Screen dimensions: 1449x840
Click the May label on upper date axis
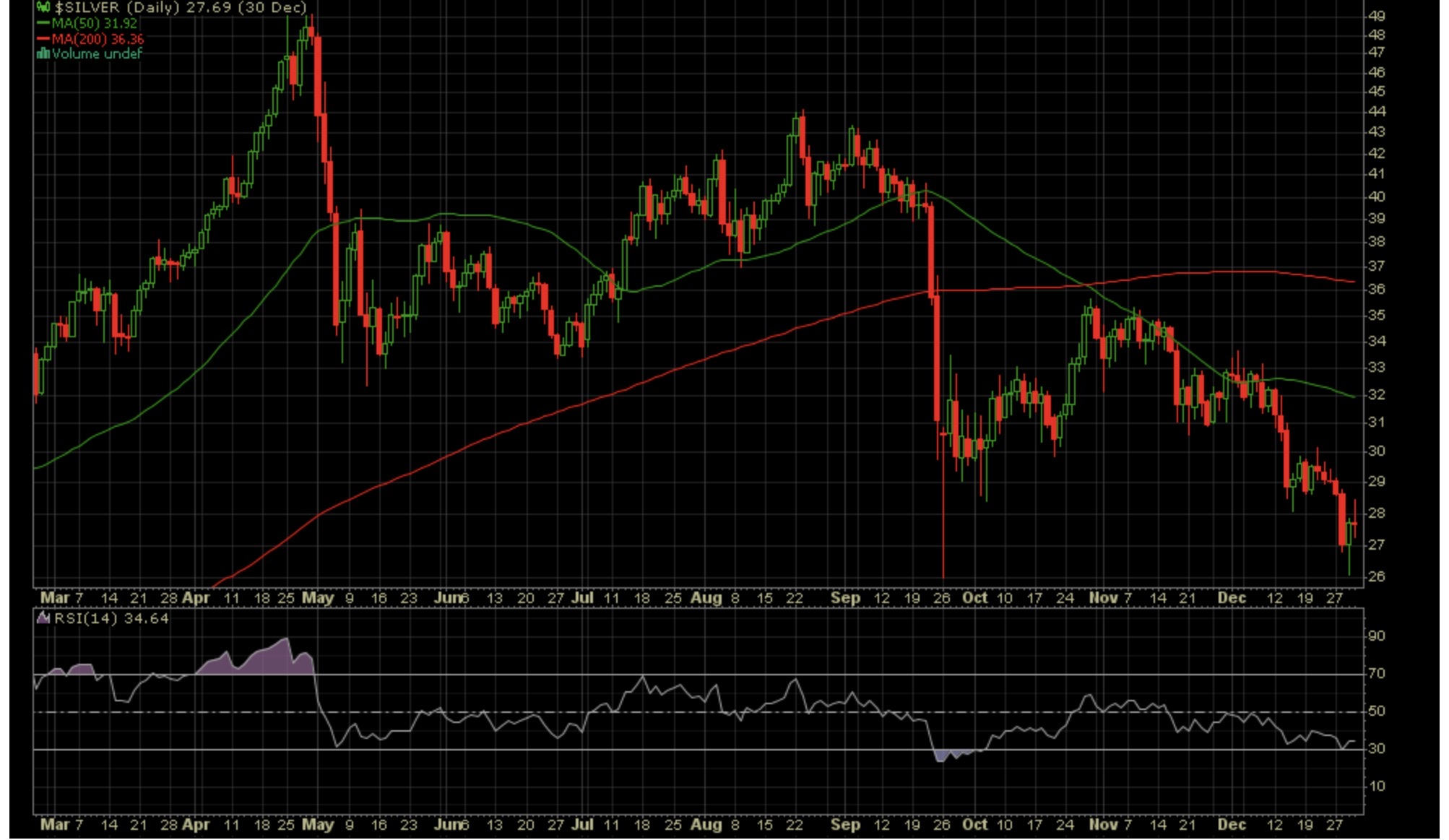[317, 598]
